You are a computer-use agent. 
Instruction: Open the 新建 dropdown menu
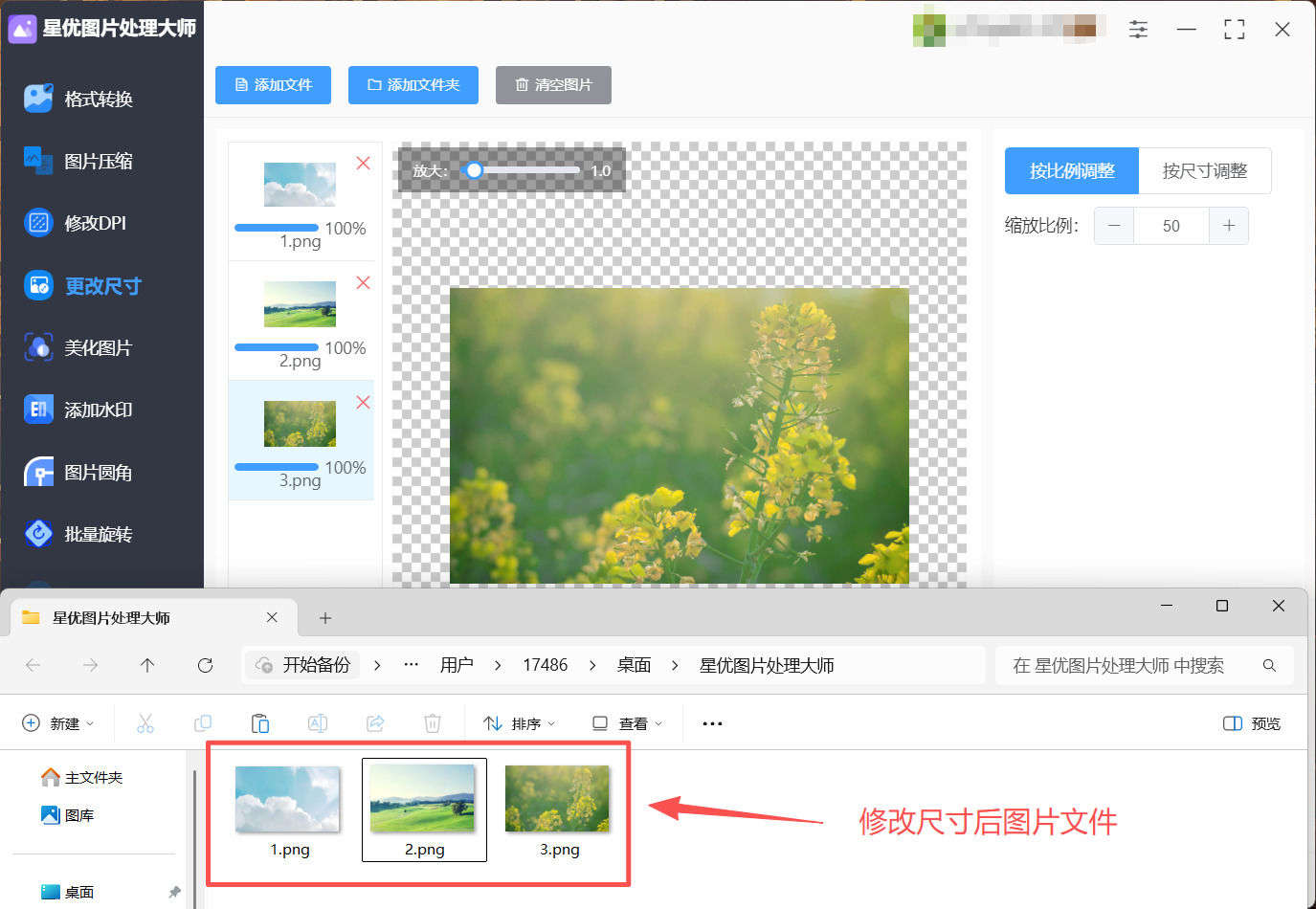[x=59, y=723]
